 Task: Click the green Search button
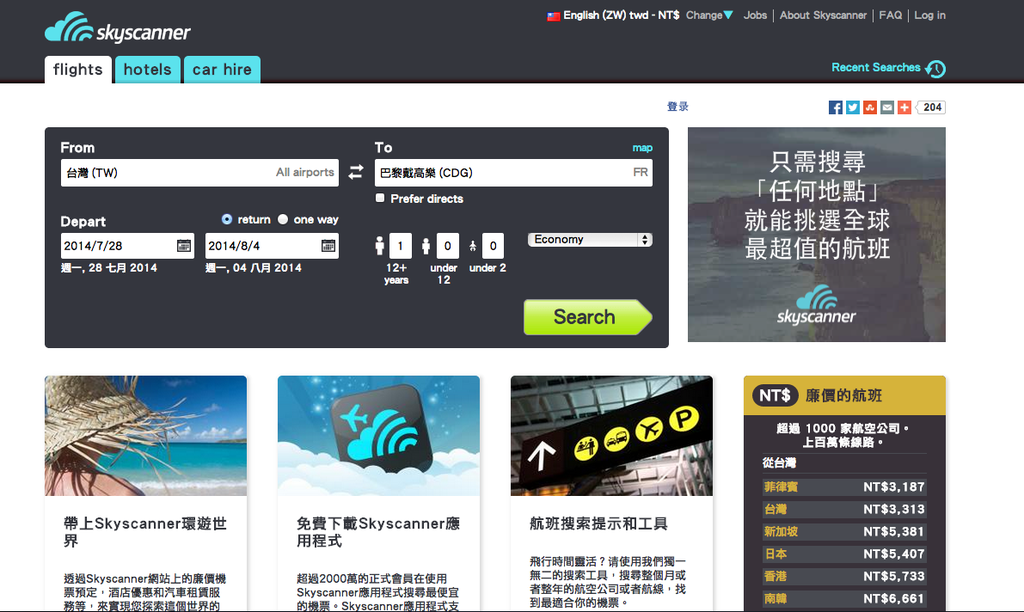tap(587, 317)
